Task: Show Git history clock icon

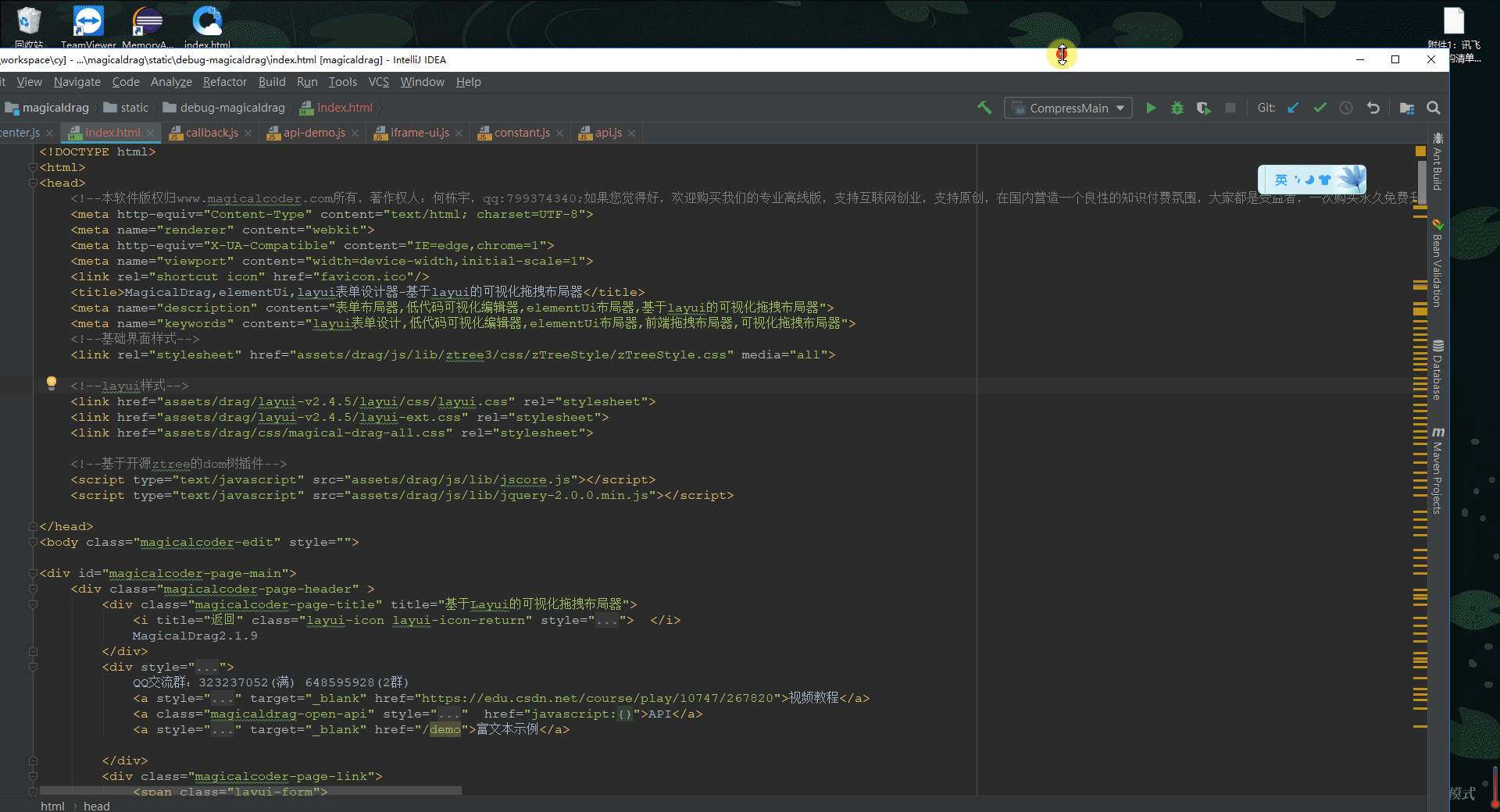Action: [x=1346, y=108]
